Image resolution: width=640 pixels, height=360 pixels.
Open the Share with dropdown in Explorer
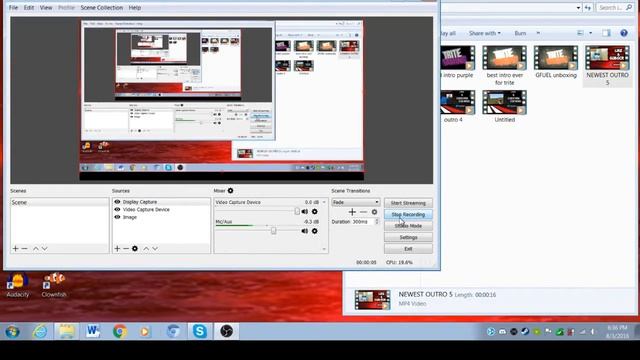pos(484,33)
